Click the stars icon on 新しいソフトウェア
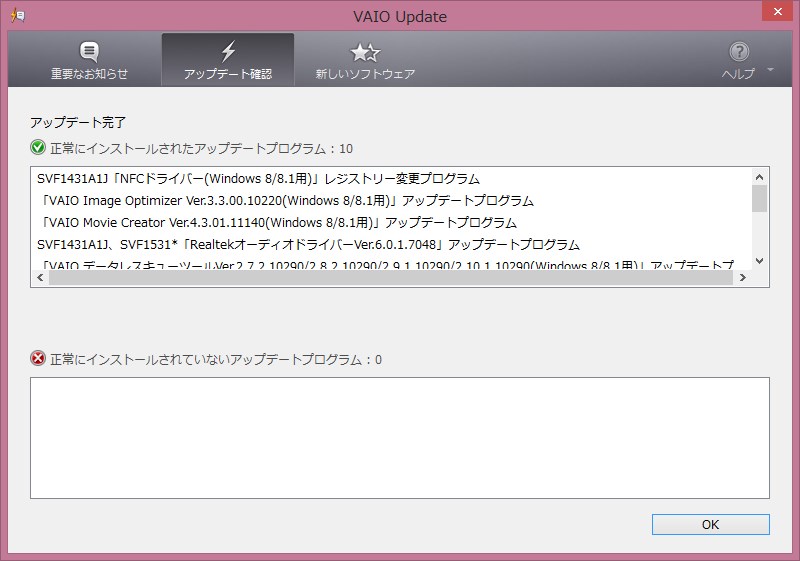This screenshot has width=800, height=561. (365, 52)
